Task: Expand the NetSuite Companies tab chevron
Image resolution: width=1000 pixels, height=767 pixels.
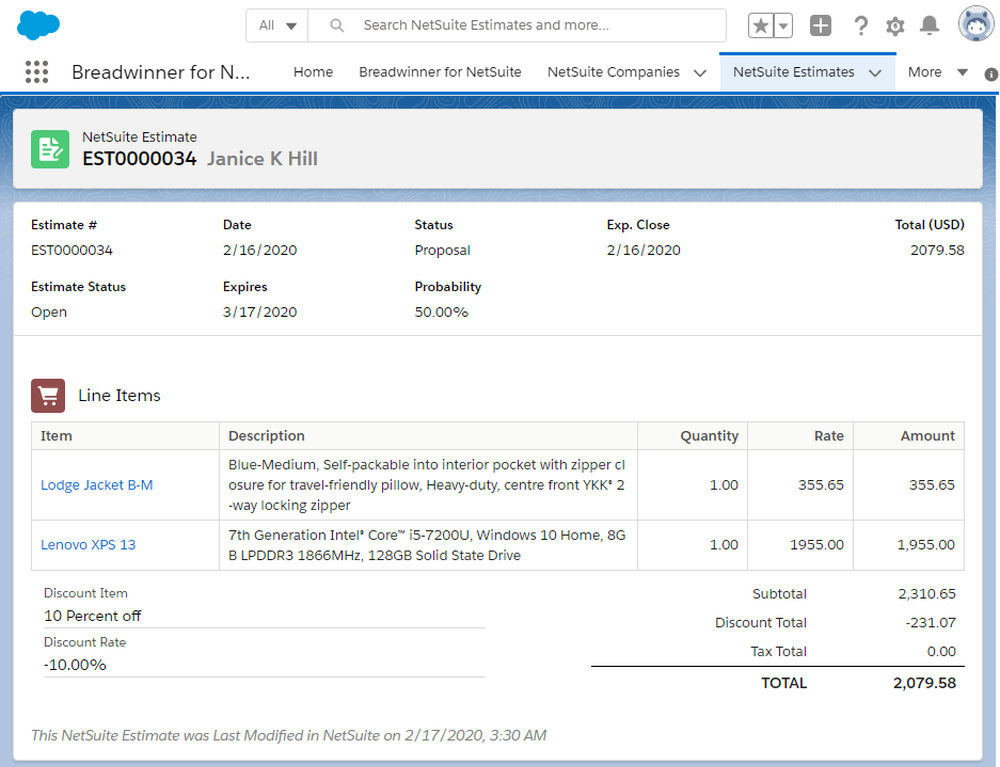Action: [x=700, y=73]
